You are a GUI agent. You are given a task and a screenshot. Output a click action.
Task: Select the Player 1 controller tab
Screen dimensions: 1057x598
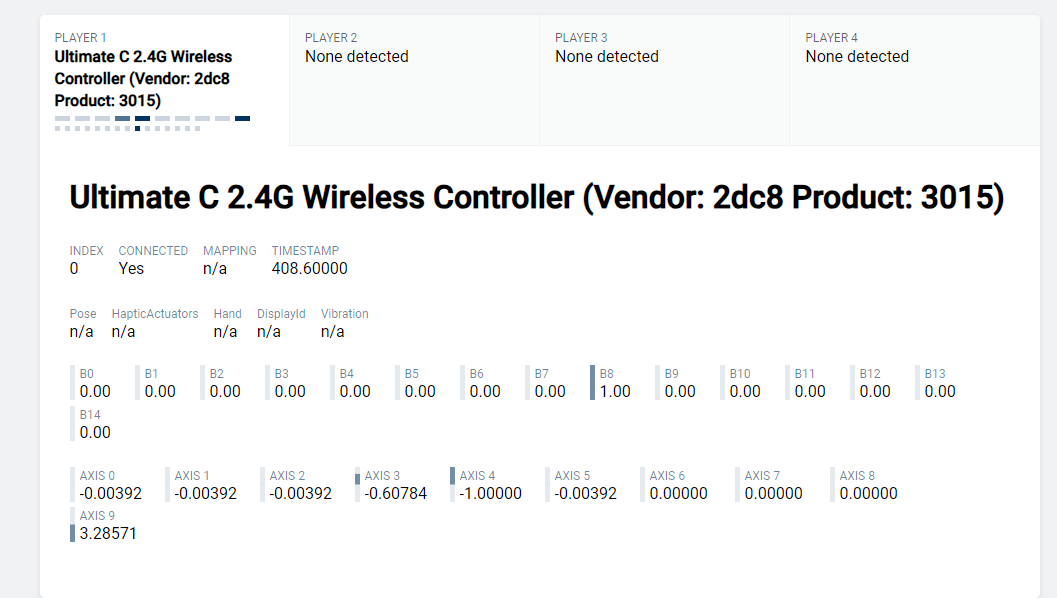(x=164, y=80)
